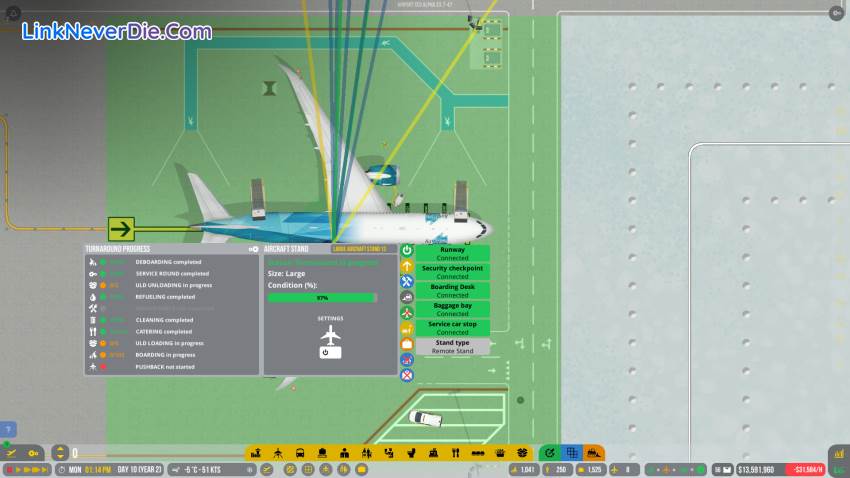Click the Security checkpoint Connected button
Screen dimensions: 850x478
coord(453,272)
